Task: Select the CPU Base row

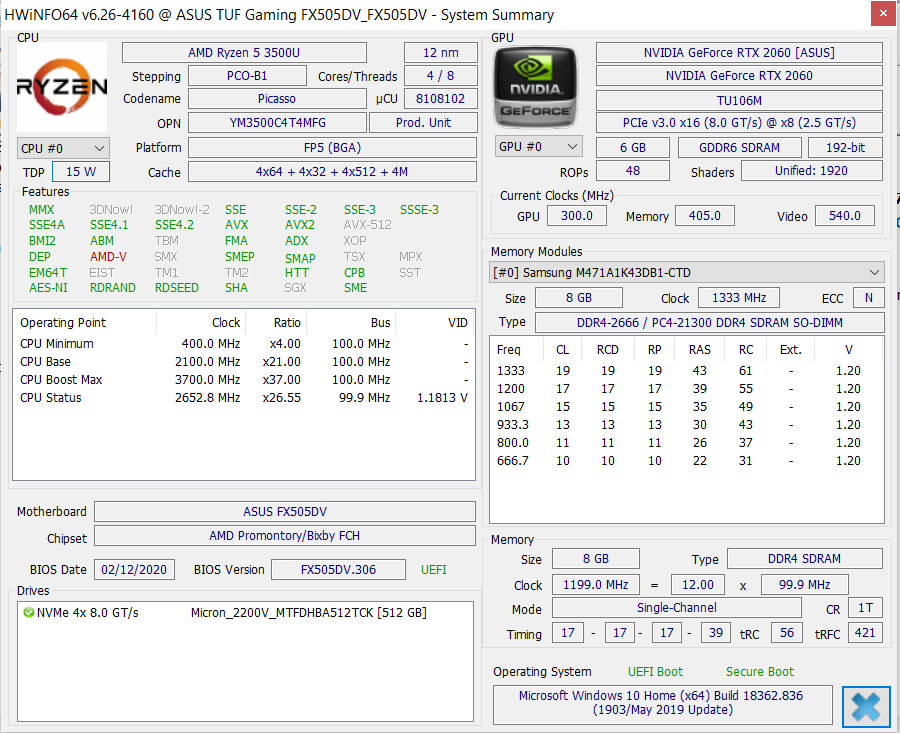Action: click(x=244, y=362)
